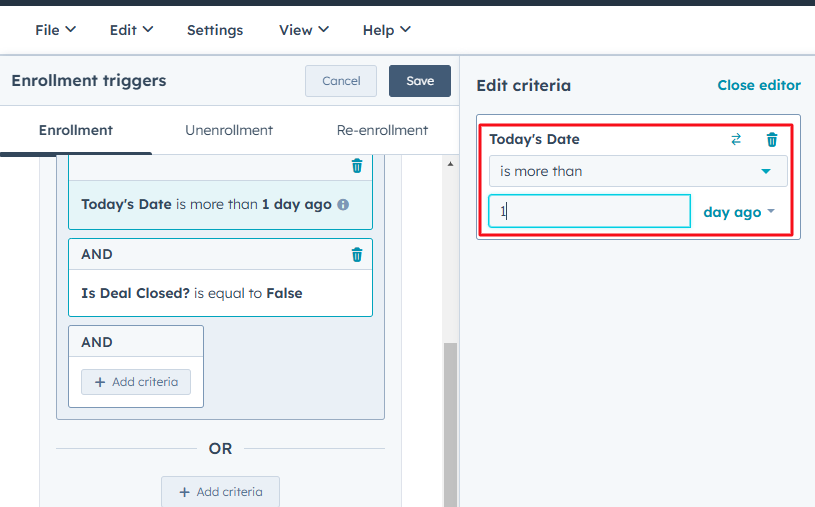The width and height of the screenshot is (815, 507).
Task: Click the Save button
Action: tap(420, 81)
